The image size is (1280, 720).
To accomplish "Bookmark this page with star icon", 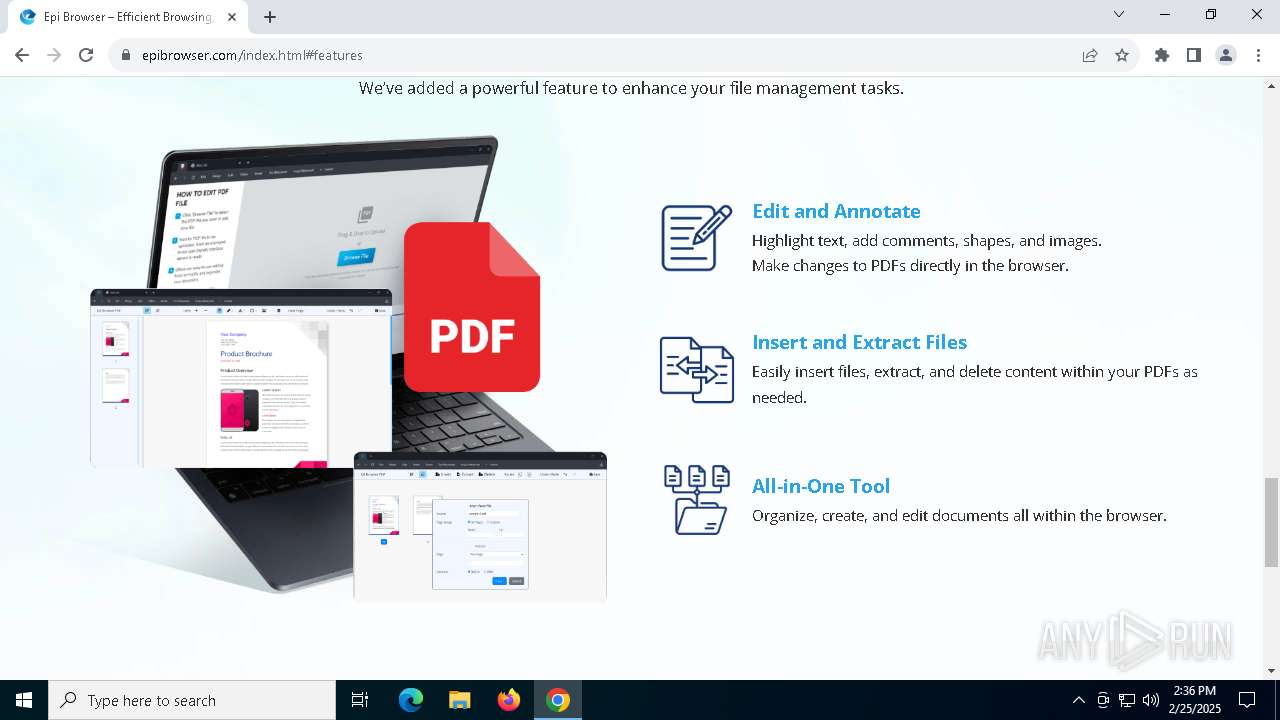I will pos(1122,55).
